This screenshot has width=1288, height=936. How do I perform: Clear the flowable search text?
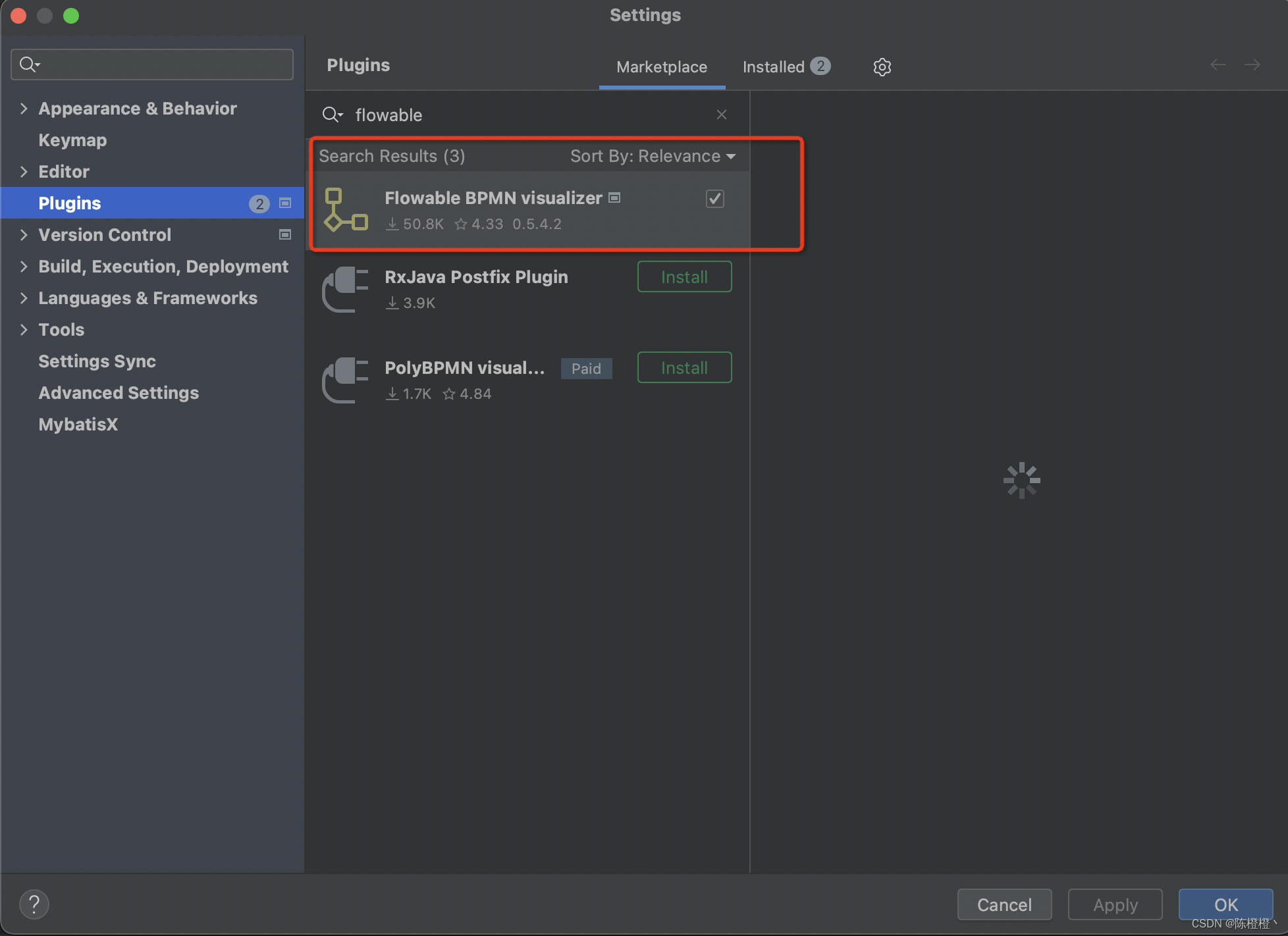[722, 115]
